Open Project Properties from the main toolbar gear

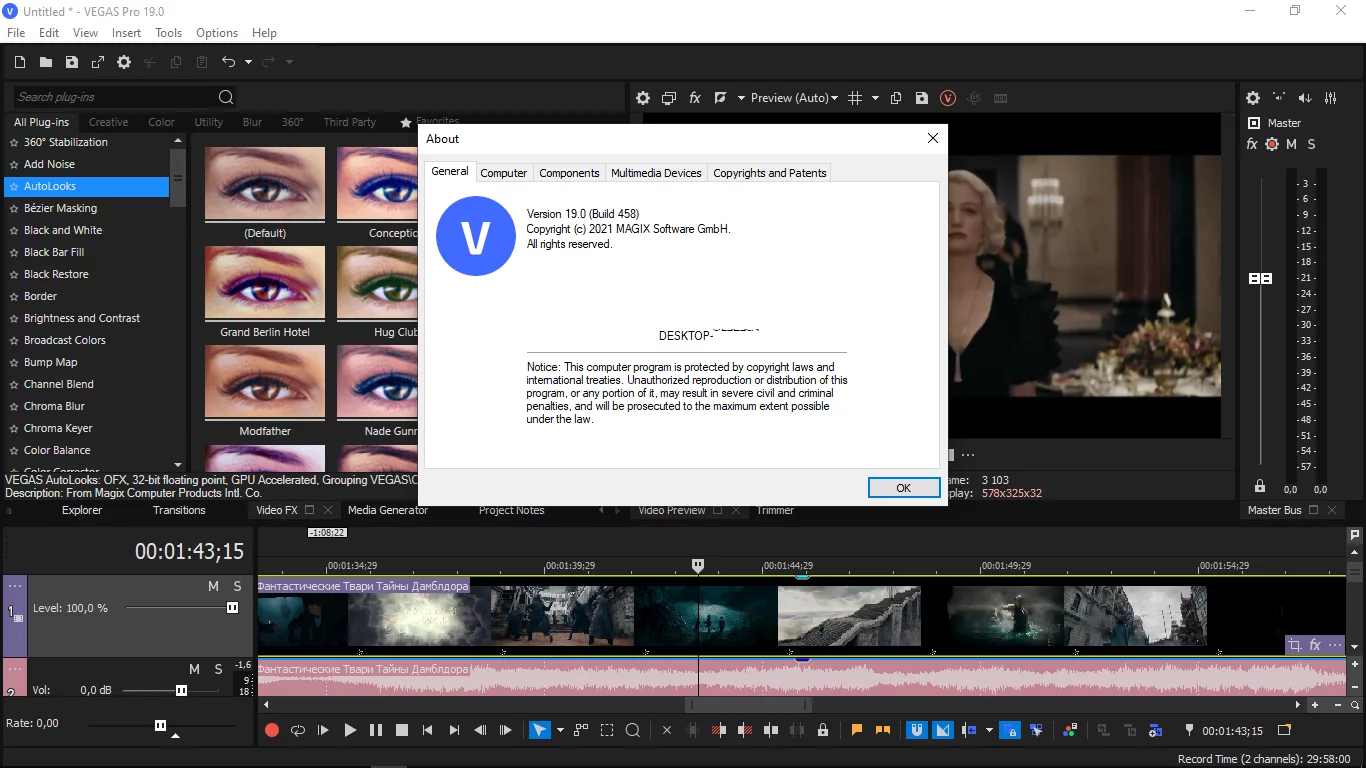point(124,62)
